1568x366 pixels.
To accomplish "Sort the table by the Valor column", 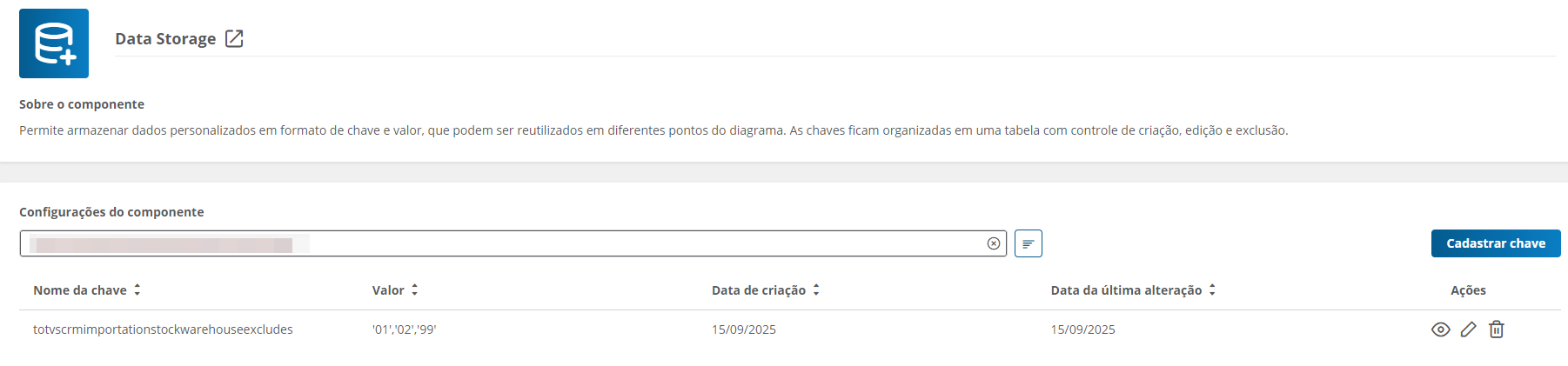I will tap(414, 290).
